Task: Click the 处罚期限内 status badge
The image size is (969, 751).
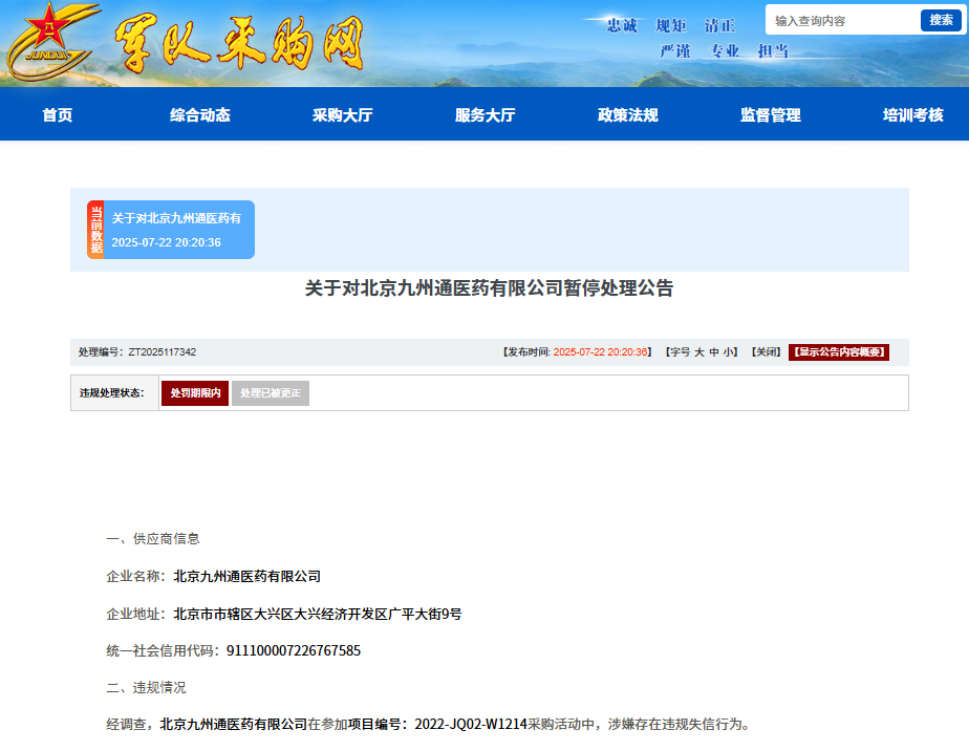Action: [x=195, y=393]
